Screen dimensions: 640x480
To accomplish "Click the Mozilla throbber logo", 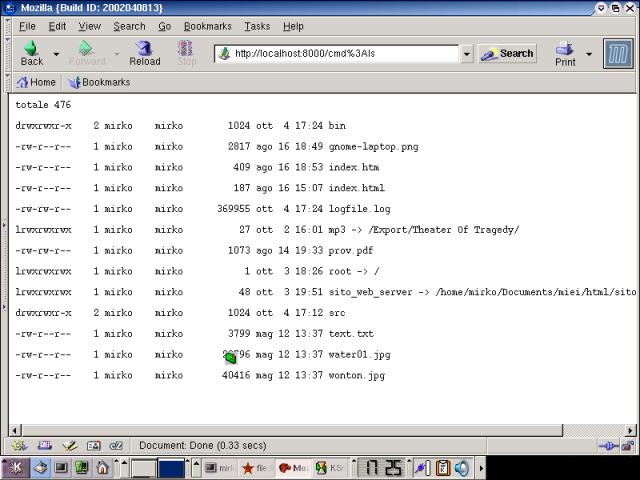I will pyautogui.click(x=618, y=54).
